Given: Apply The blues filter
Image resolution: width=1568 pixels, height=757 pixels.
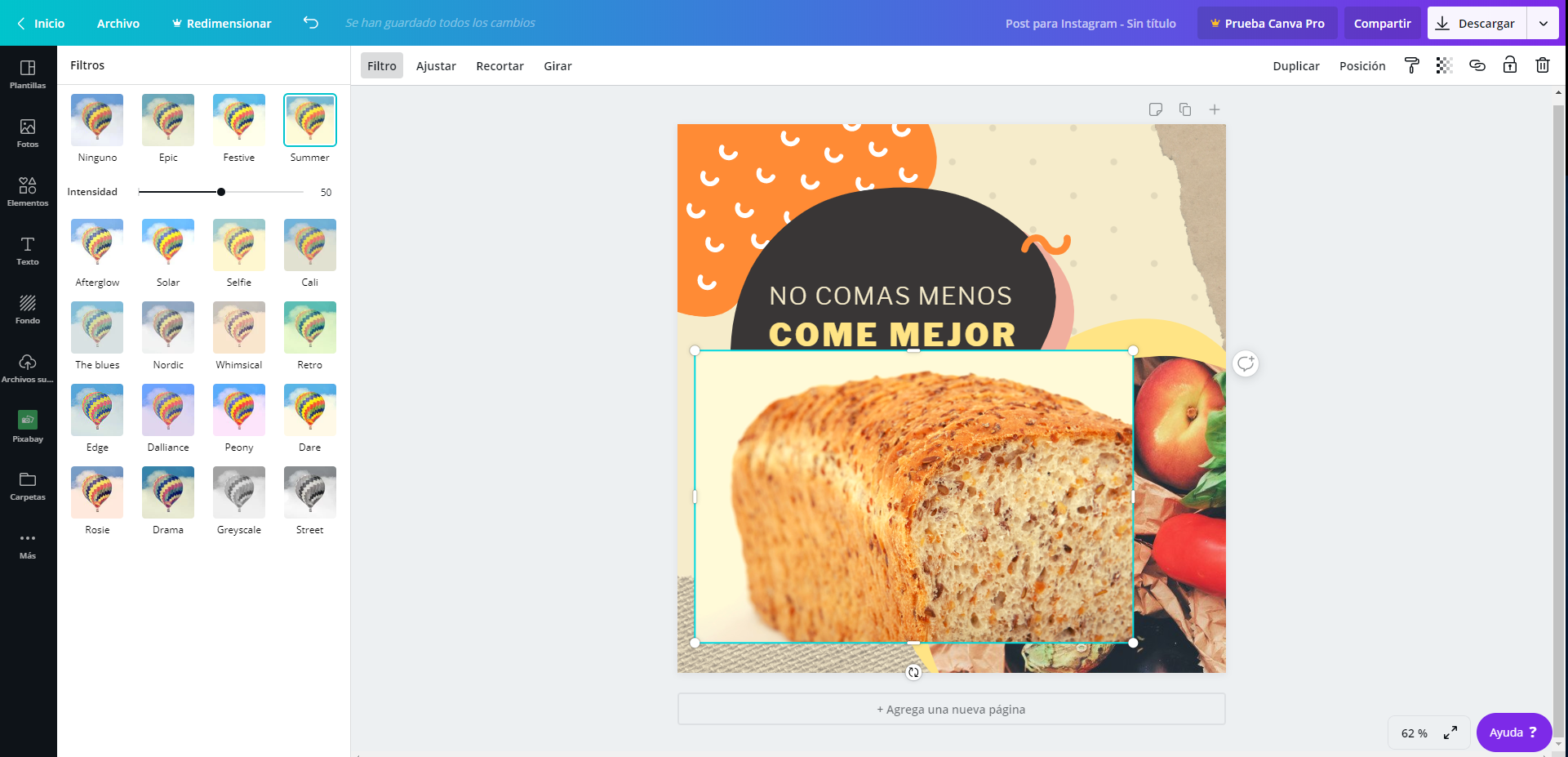Looking at the screenshot, I should tap(97, 327).
